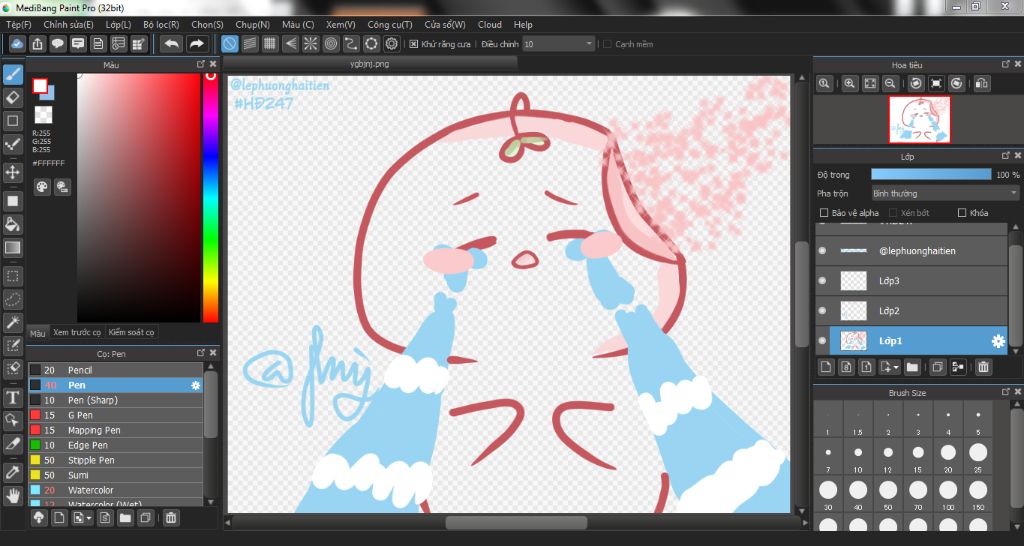Pick the Eyedropper tool

point(12,472)
